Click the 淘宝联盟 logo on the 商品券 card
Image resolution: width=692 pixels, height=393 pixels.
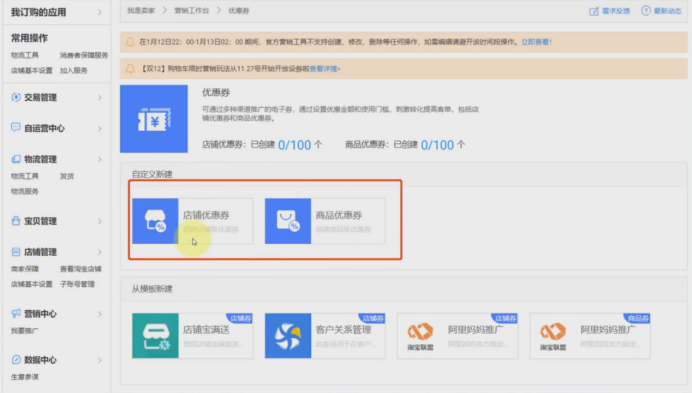[x=553, y=336]
